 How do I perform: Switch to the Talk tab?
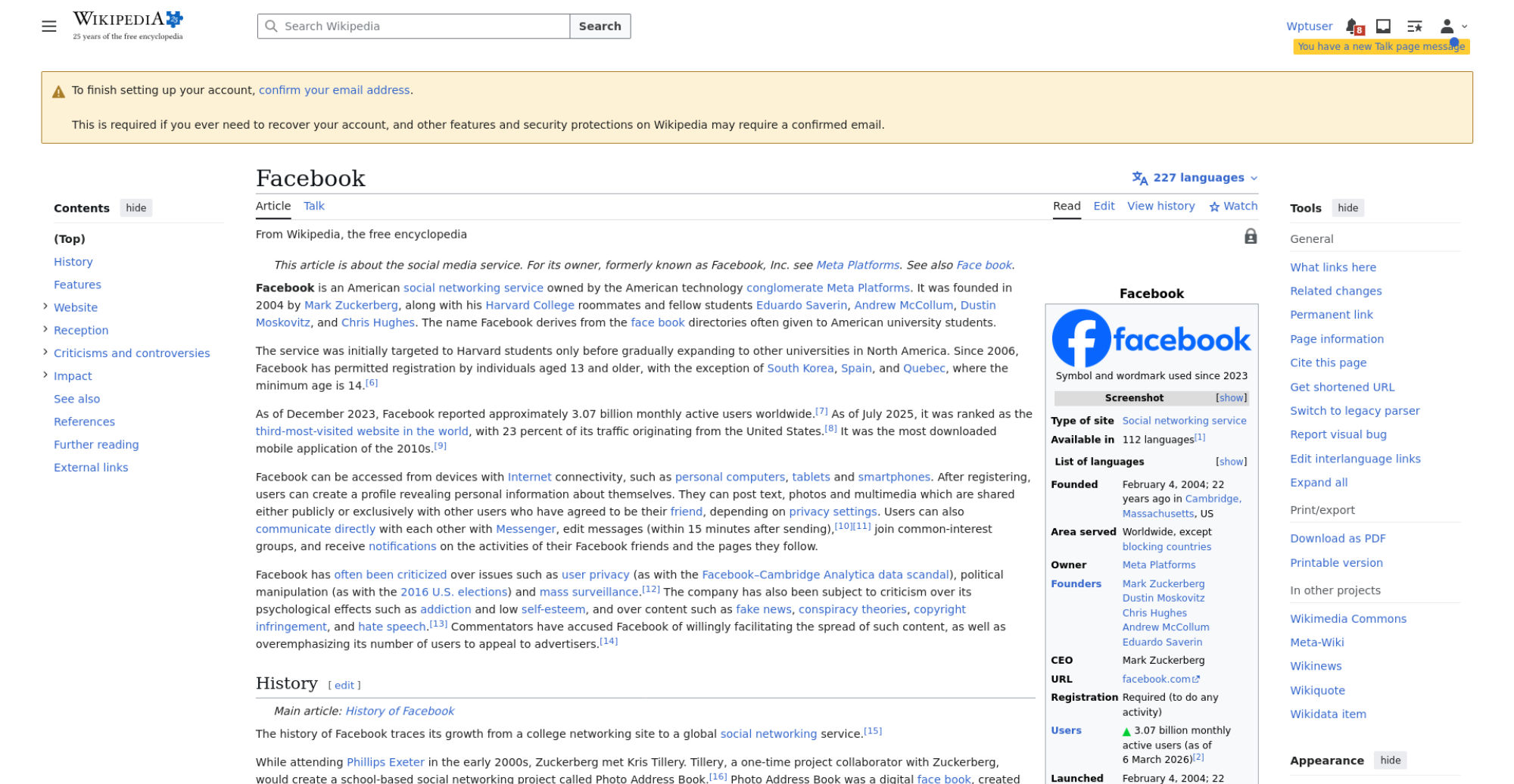coord(314,206)
